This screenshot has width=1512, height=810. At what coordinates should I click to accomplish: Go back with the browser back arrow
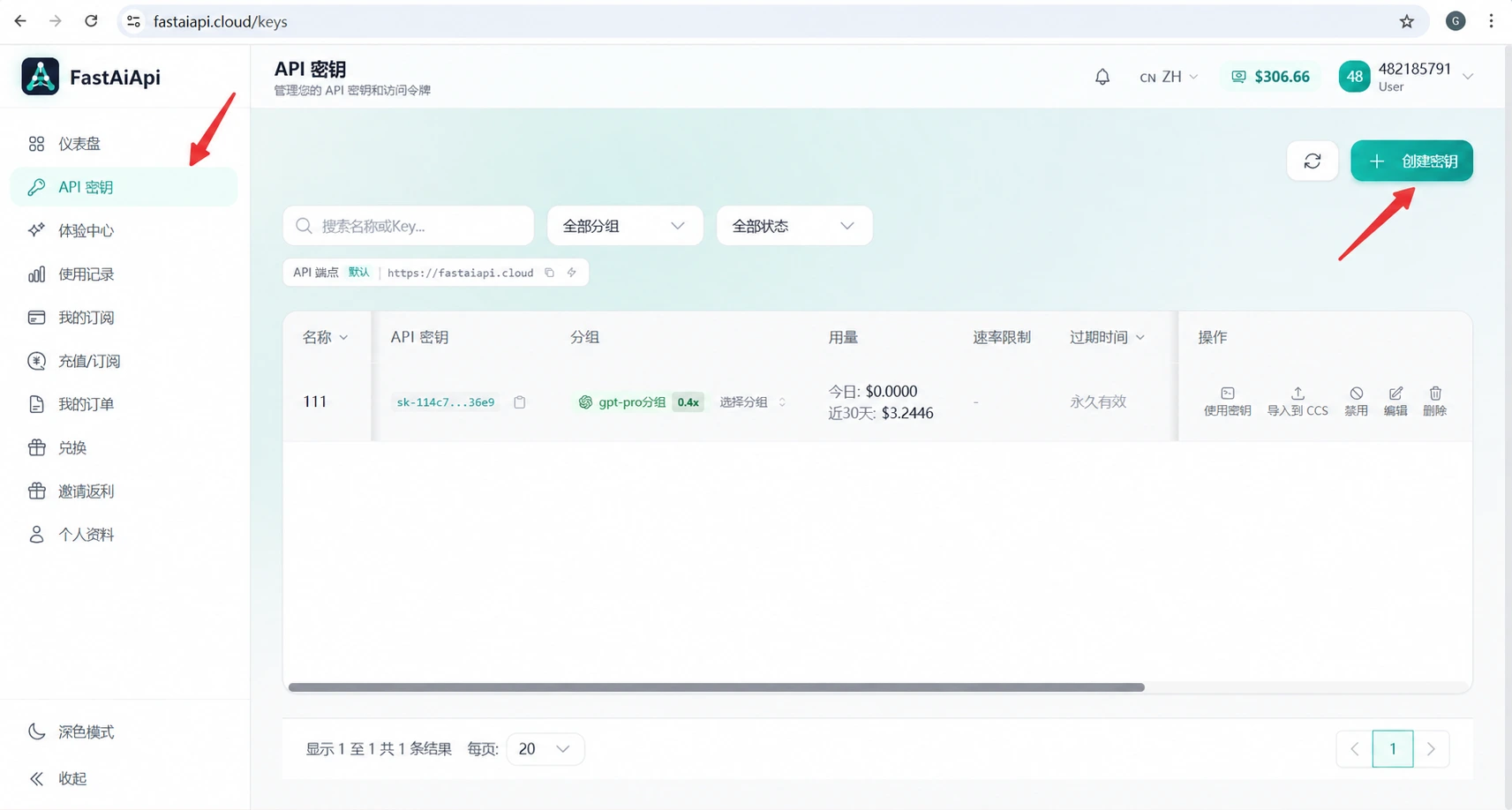pos(20,21)
